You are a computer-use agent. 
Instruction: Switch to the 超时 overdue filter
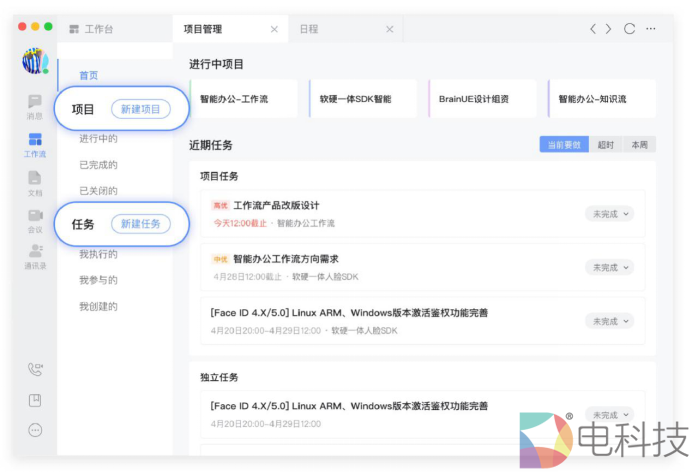(x=606, y=145)
